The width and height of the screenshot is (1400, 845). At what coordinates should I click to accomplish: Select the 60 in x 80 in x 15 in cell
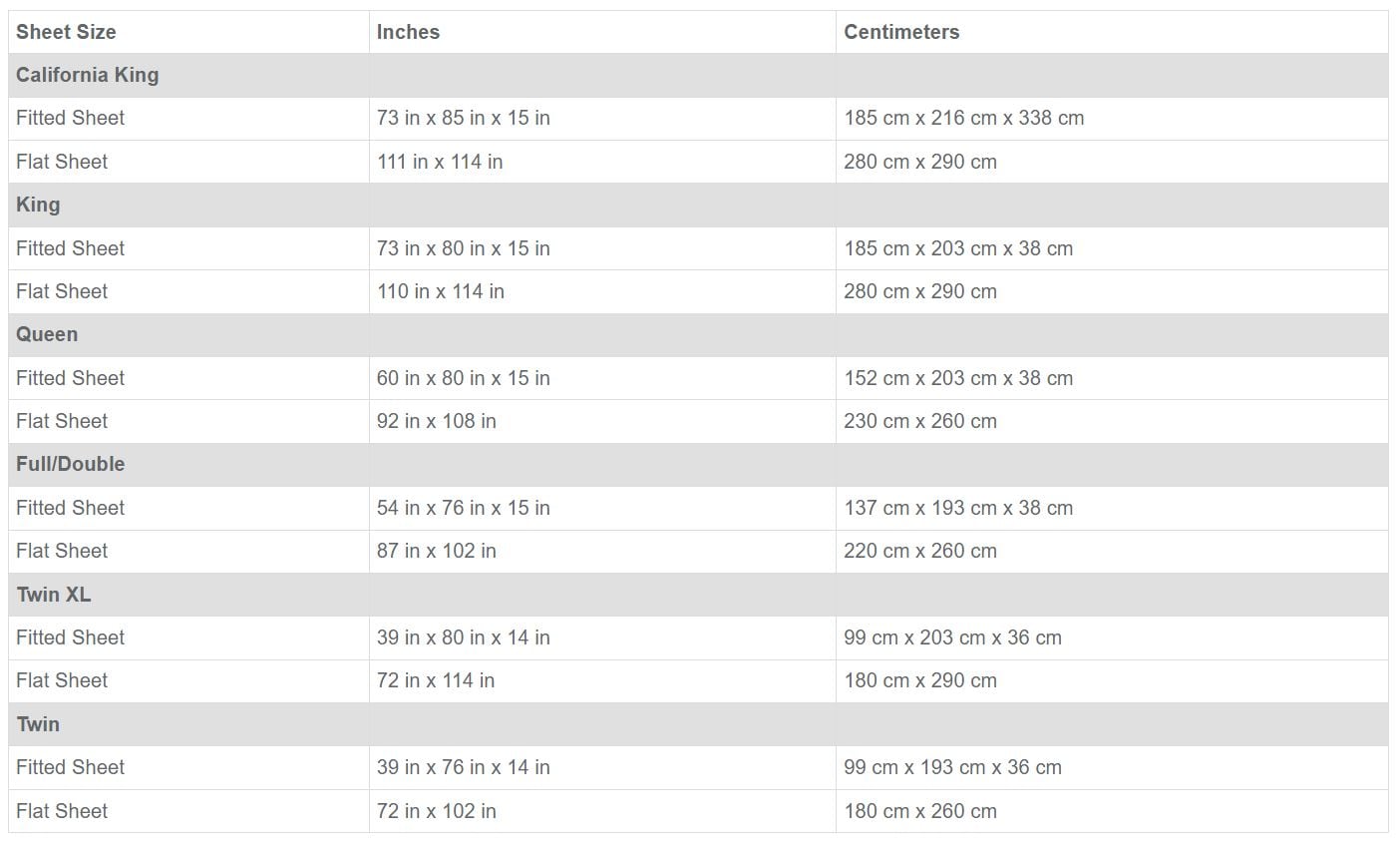pos(464,378)
